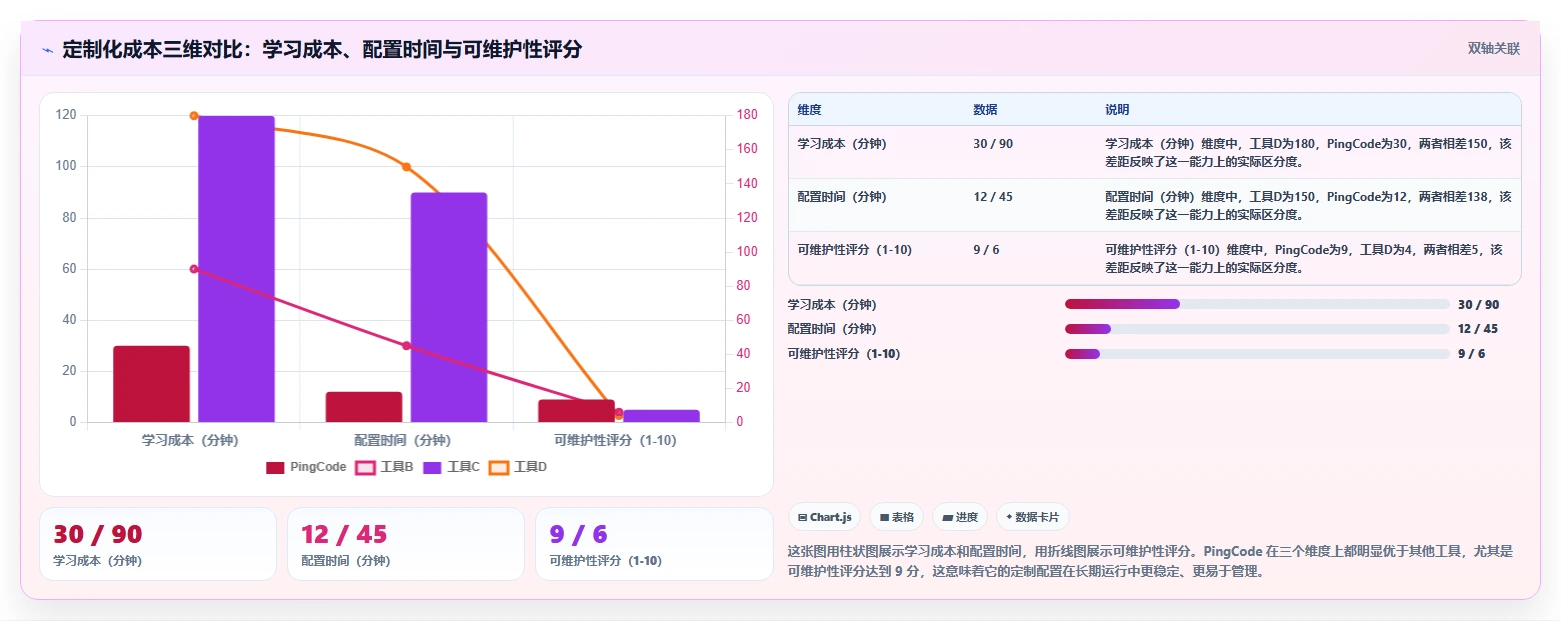The height and width of the screenshot is (621, 1561).
Task: Click the 进度 tag
Action: pos(959,517)
